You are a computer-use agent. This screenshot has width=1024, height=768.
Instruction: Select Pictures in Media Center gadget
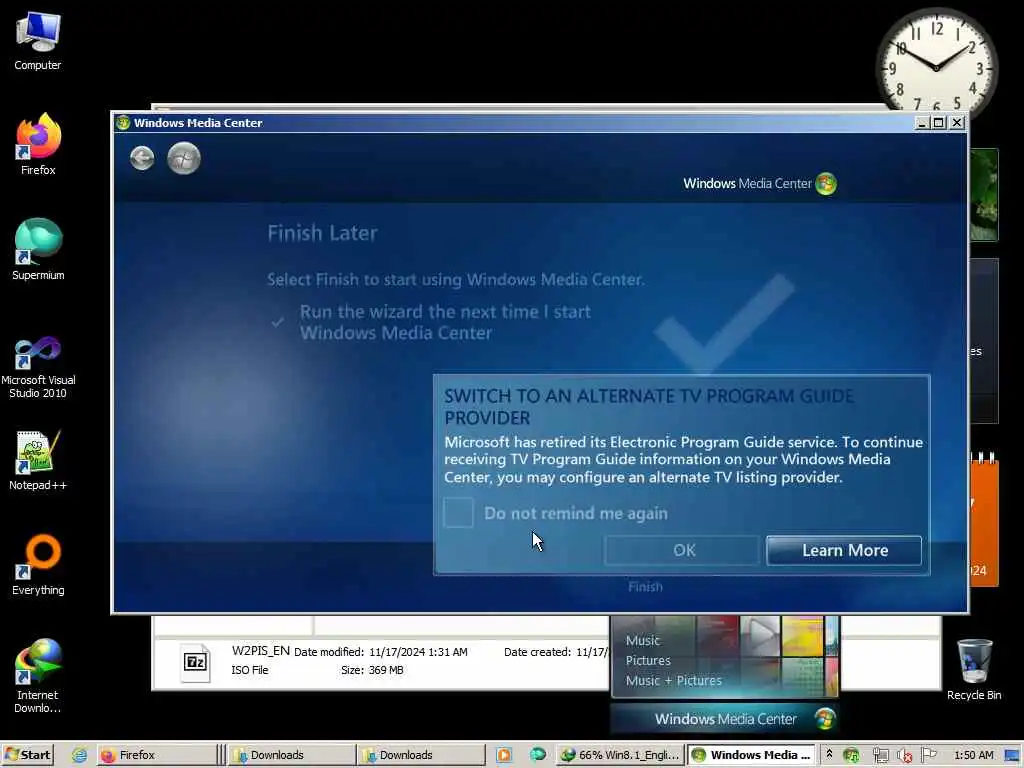click(648, 660)
